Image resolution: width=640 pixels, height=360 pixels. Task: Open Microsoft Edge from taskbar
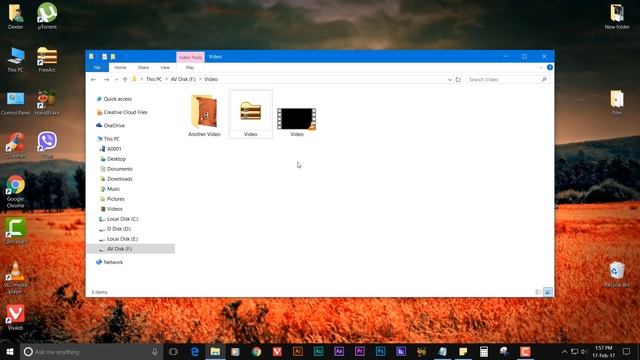coord(195,351)
